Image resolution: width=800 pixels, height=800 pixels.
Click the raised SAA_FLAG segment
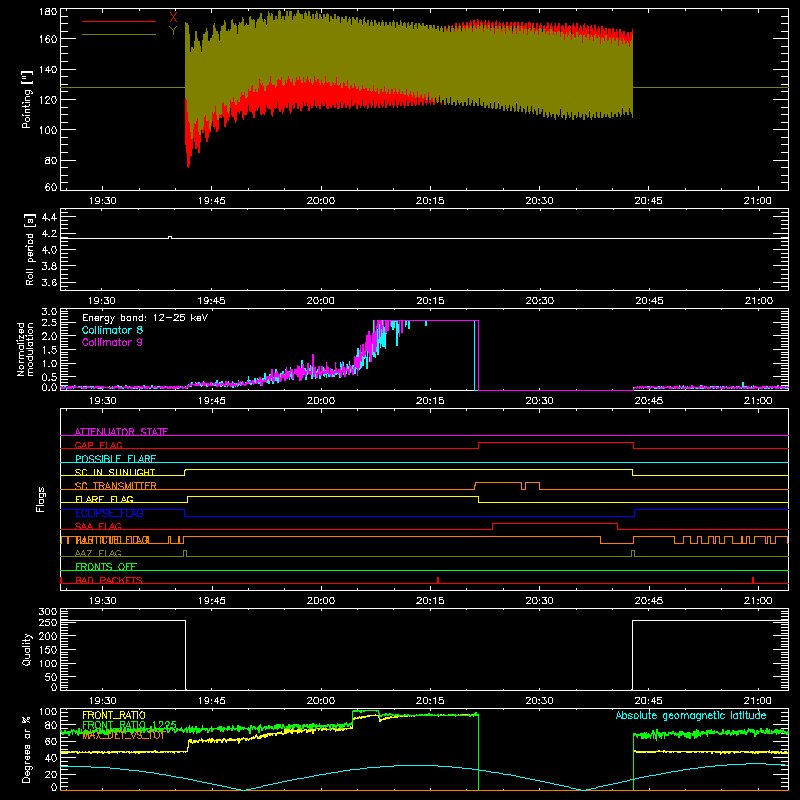click(555, 523)
